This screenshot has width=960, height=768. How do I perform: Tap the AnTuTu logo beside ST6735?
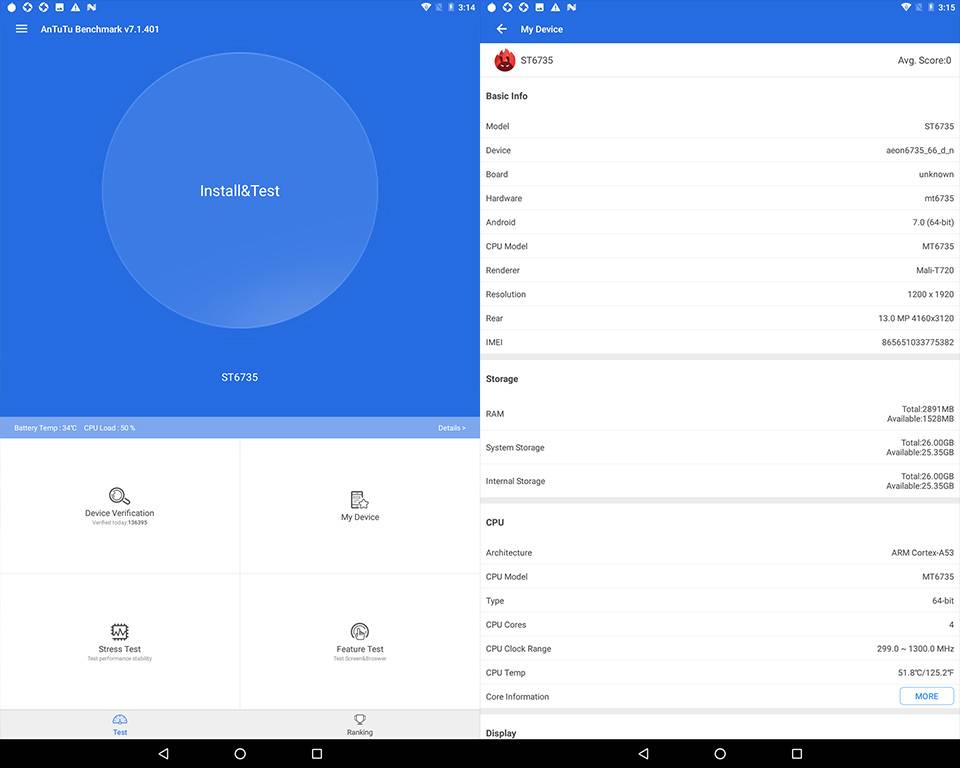click(x=505, y=60)
